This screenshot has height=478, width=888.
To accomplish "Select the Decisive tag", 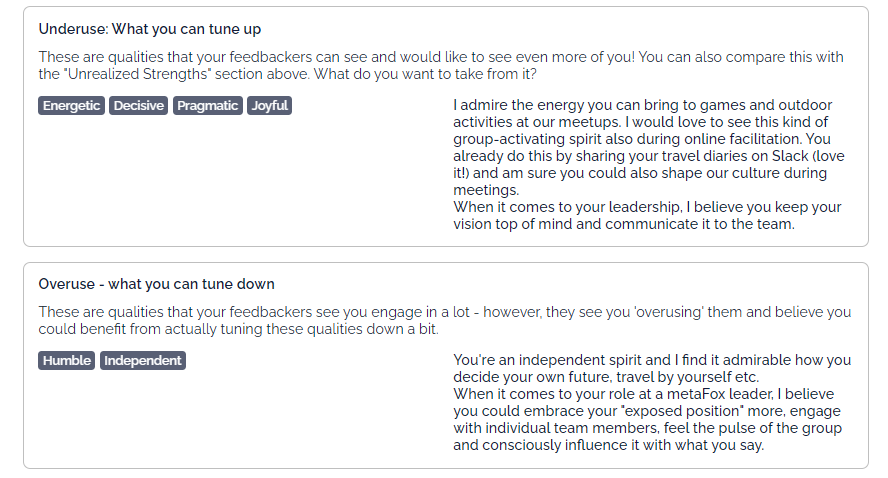I will (x=139, y=106).
